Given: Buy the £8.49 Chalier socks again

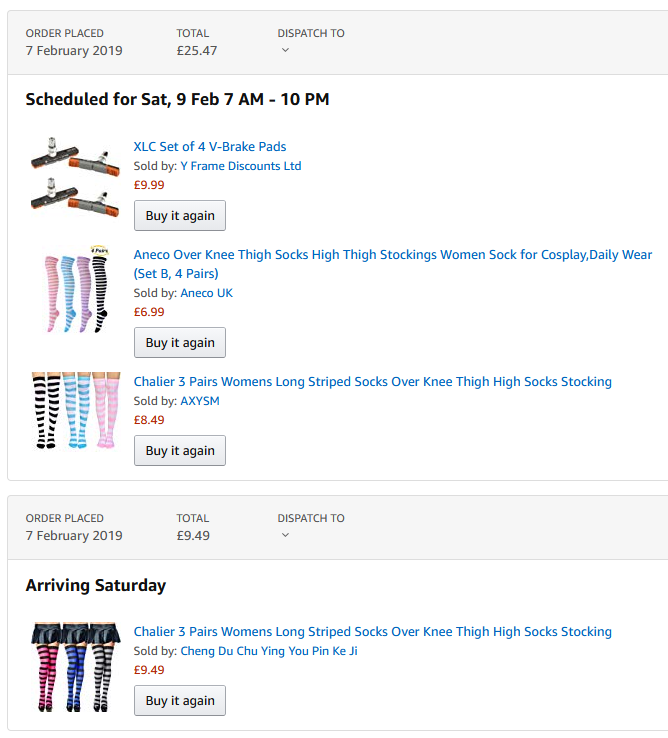Looking at the screenshot, I should [180, 450].
